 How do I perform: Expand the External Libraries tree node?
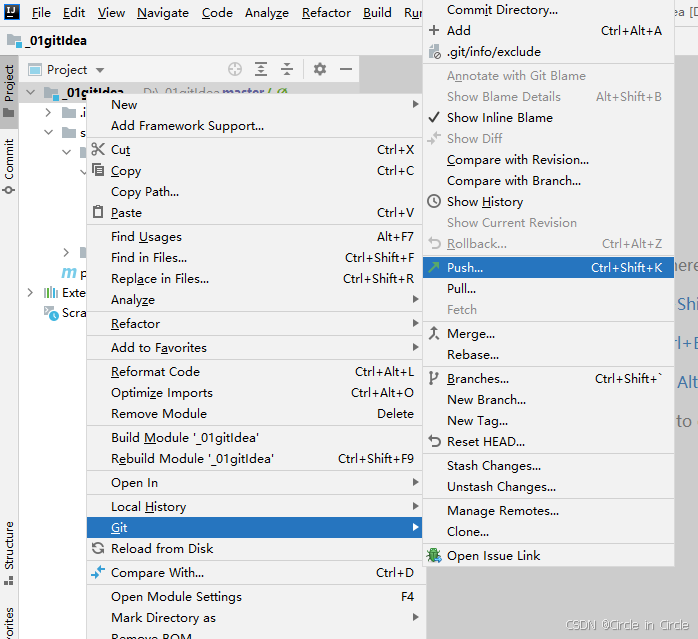pos(30,293)
